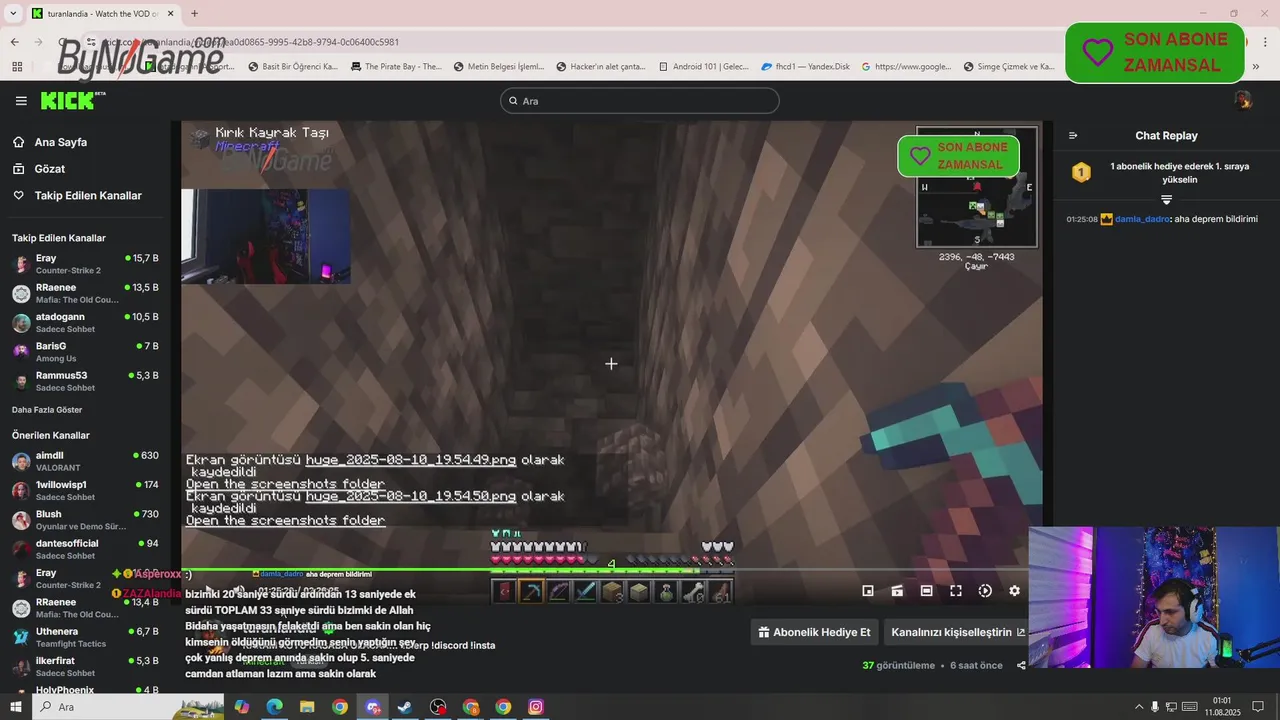This screenshot has width=1280, height=720.
Task: Open dantesofficial's channel
Action: (x=85, y=549)
